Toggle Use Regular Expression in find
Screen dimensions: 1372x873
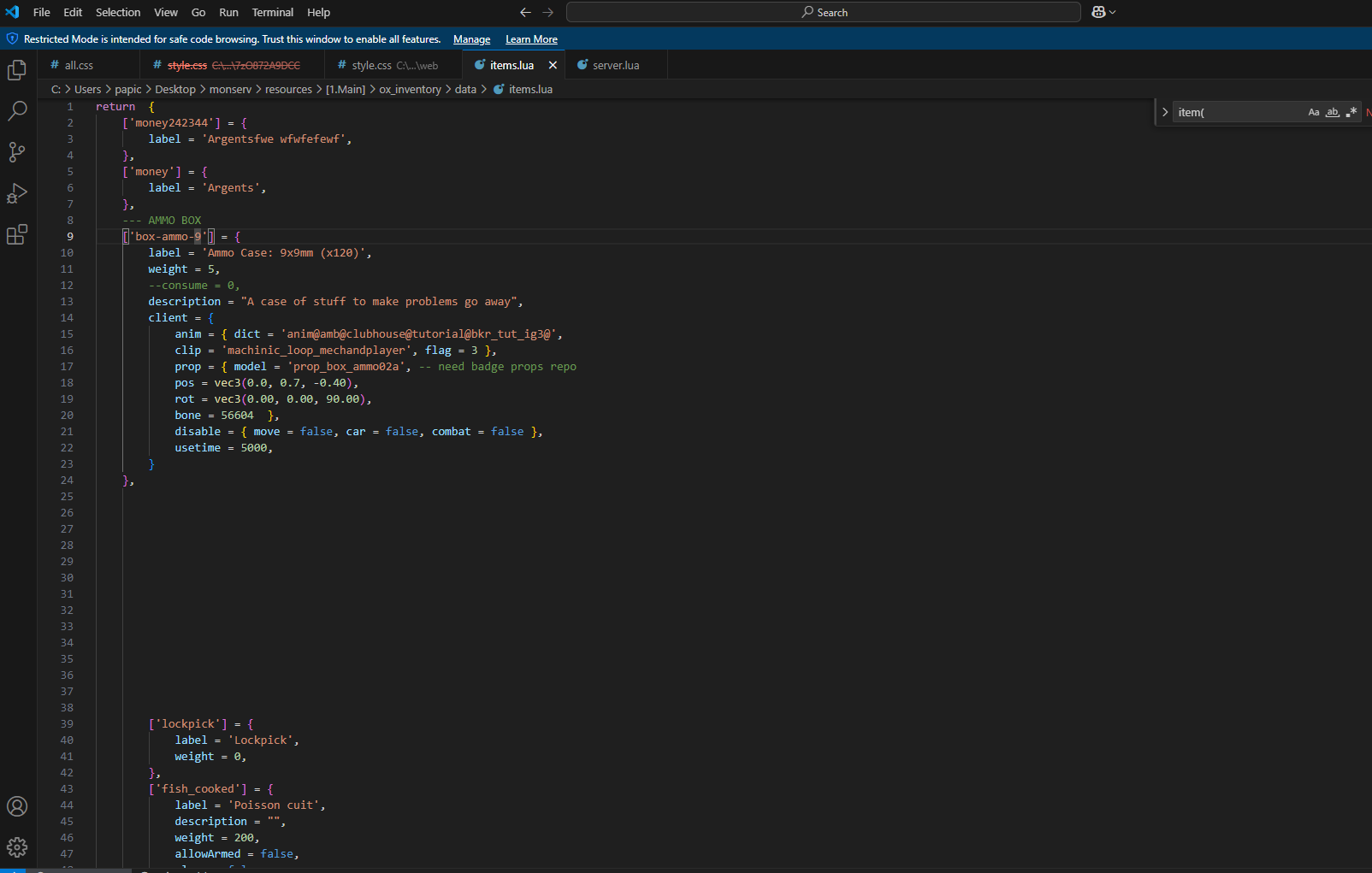coord(1351,112)
